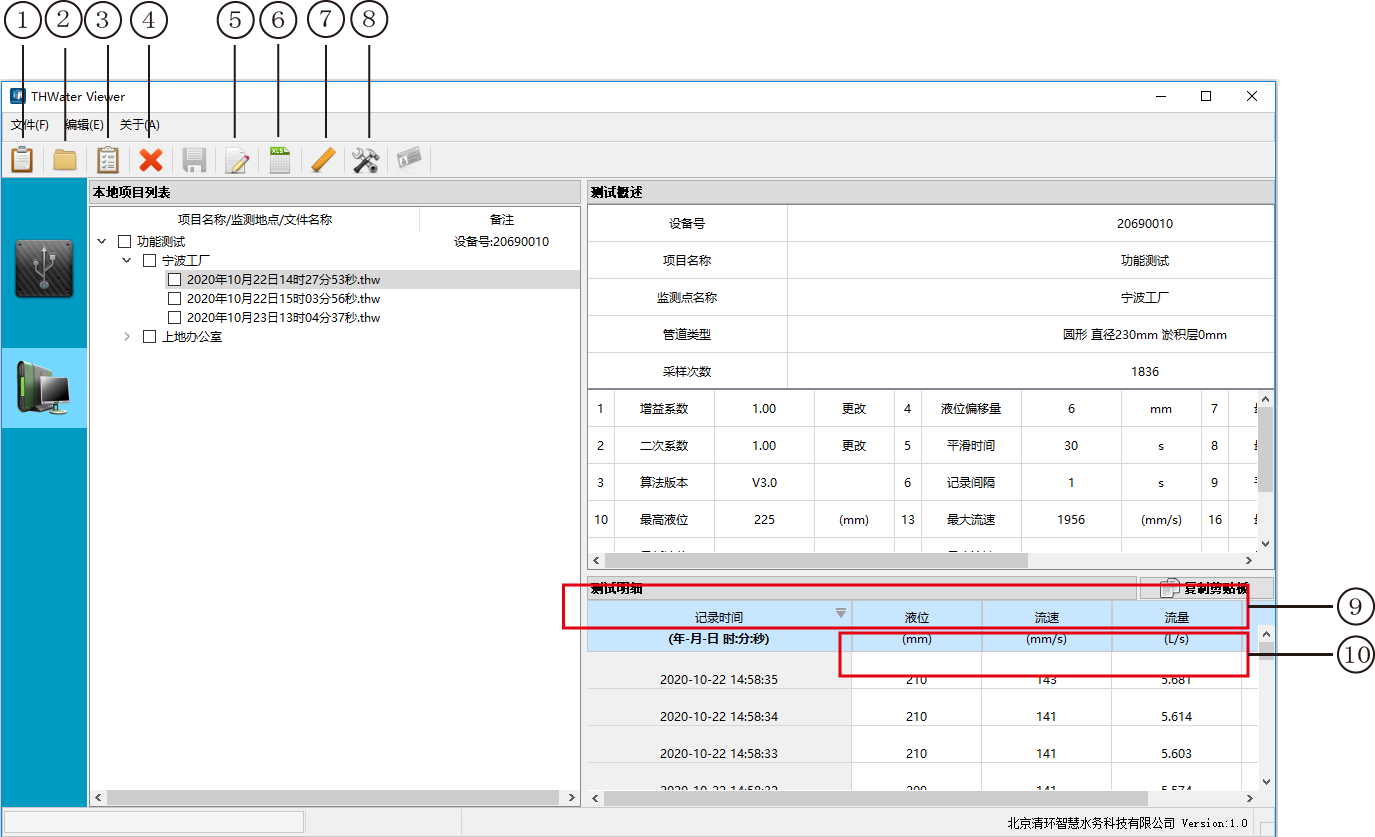Screen dimensions: 1375x837
Task: Check the 宁波工厂 site checkbox
Action: click(150, 260)
